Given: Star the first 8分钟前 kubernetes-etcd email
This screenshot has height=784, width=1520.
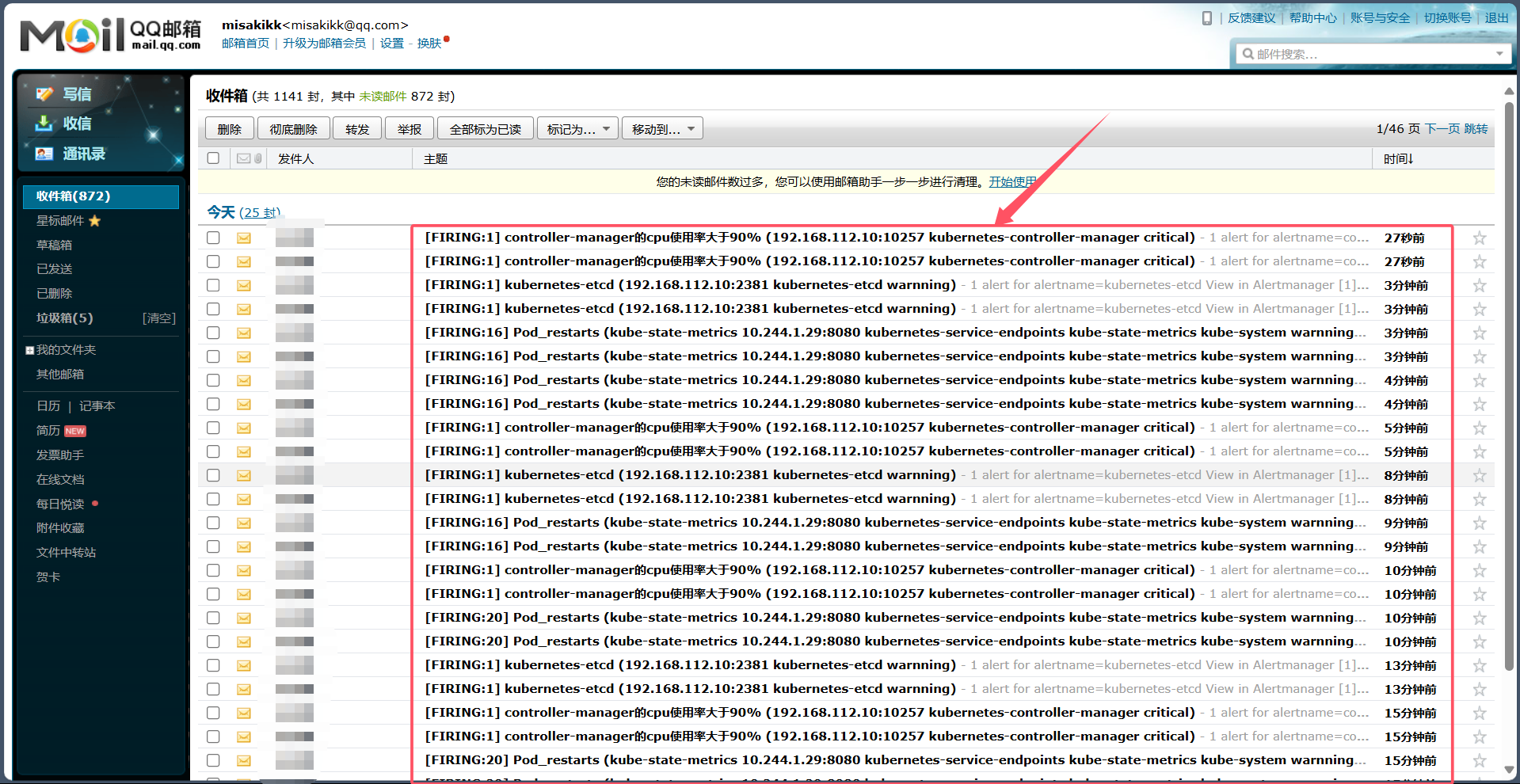Looking at the screenshot, I should pyautogui.click(x=1479, y=475).
